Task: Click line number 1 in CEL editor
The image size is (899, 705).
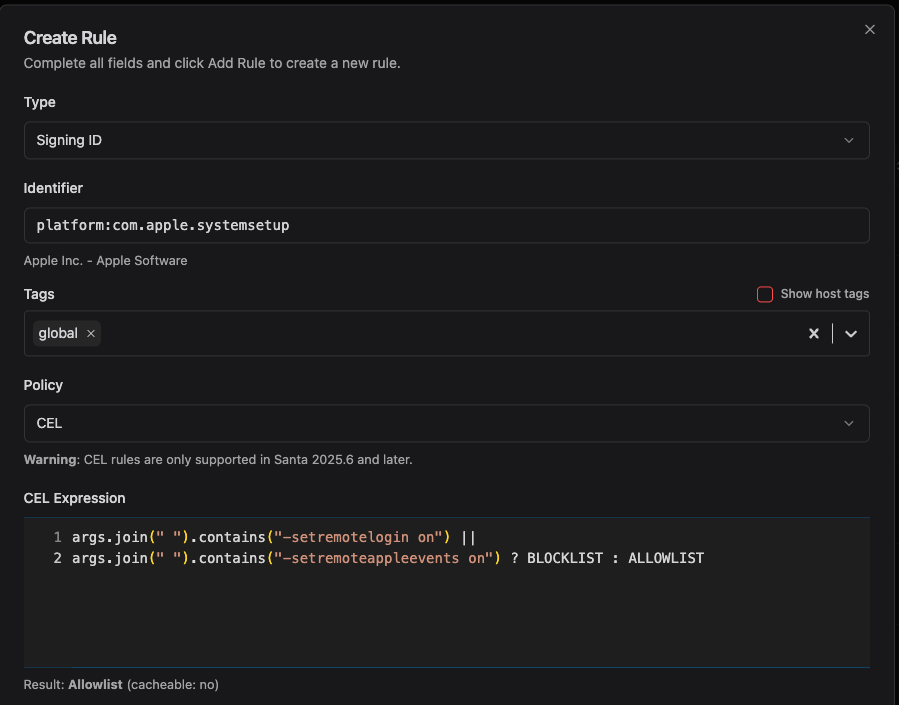Action: coord(57,537)
